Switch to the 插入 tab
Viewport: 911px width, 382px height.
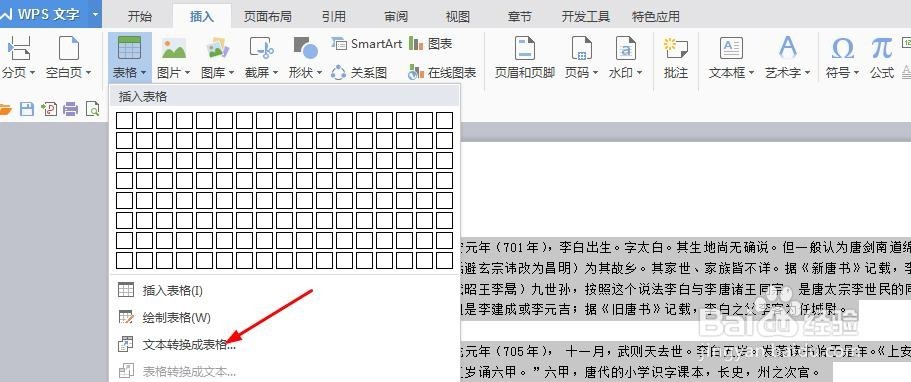[202, 16]
